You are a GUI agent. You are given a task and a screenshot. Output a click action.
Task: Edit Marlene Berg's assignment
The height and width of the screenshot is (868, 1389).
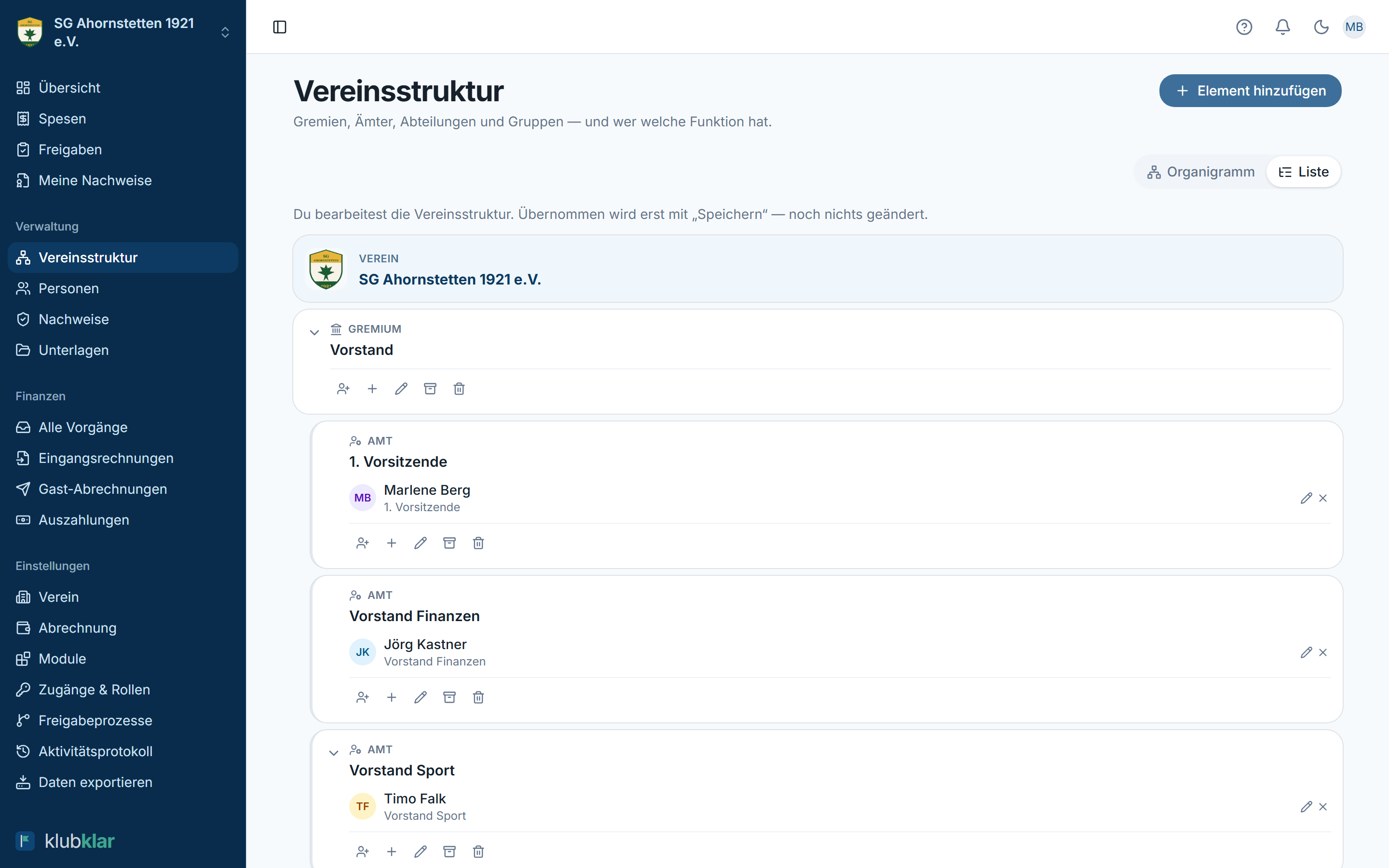click(1307, 498)
